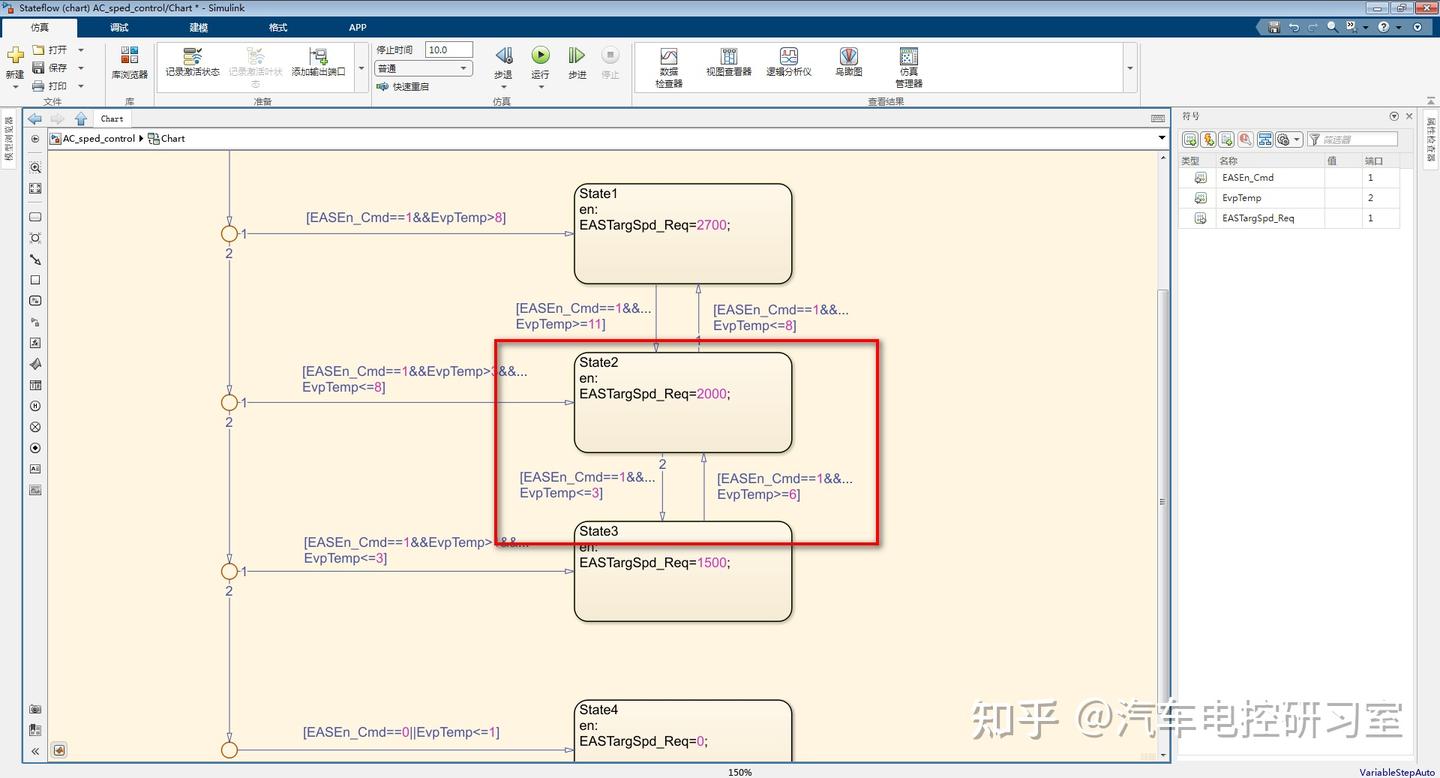
Task: Toggle hierarchy view in the 符号 panel
Action: [x=1265, y=139]
